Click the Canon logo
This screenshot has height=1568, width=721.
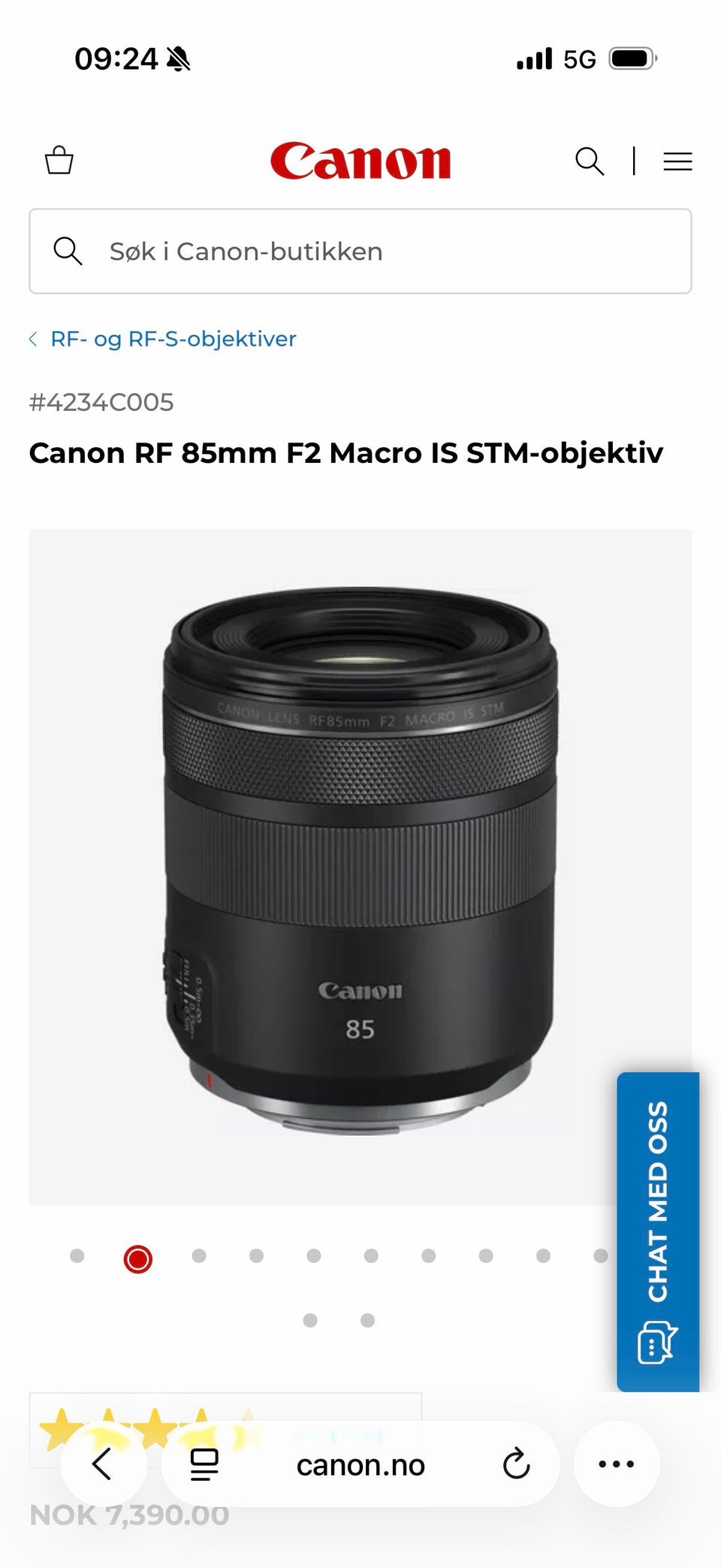click(x=360, y=161)
